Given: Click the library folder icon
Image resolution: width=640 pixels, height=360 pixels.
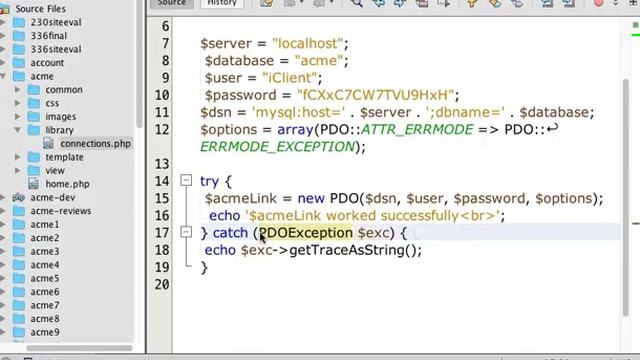Looking at the screenshot, I should (x=33, y=130).
